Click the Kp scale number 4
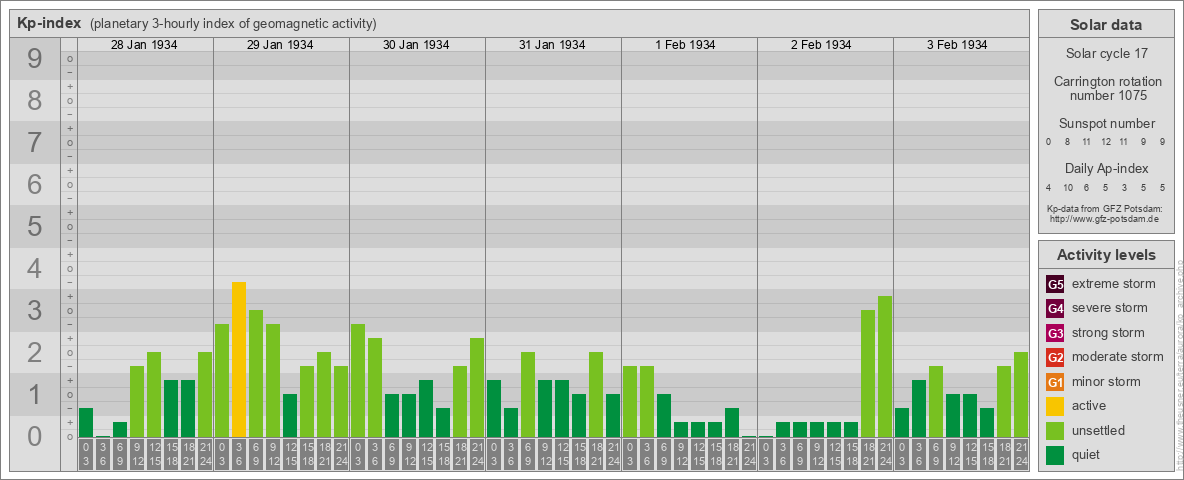The image size is (1184, 480). tap(34, 269)
